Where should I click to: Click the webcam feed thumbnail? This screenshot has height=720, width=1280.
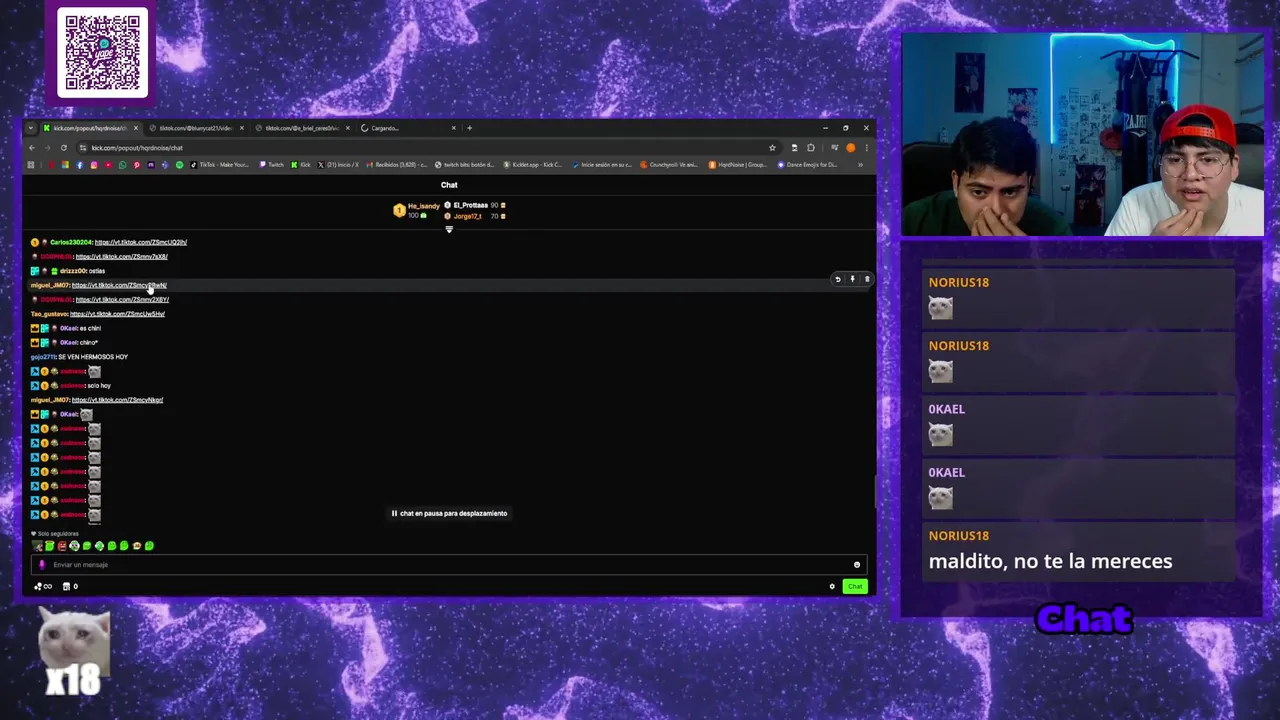point(1083,135)
